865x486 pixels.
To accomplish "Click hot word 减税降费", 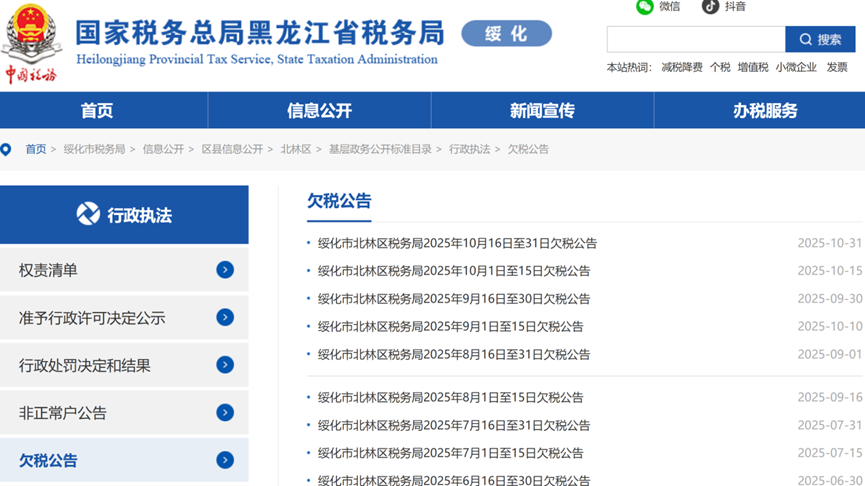I will coord(682,67).
